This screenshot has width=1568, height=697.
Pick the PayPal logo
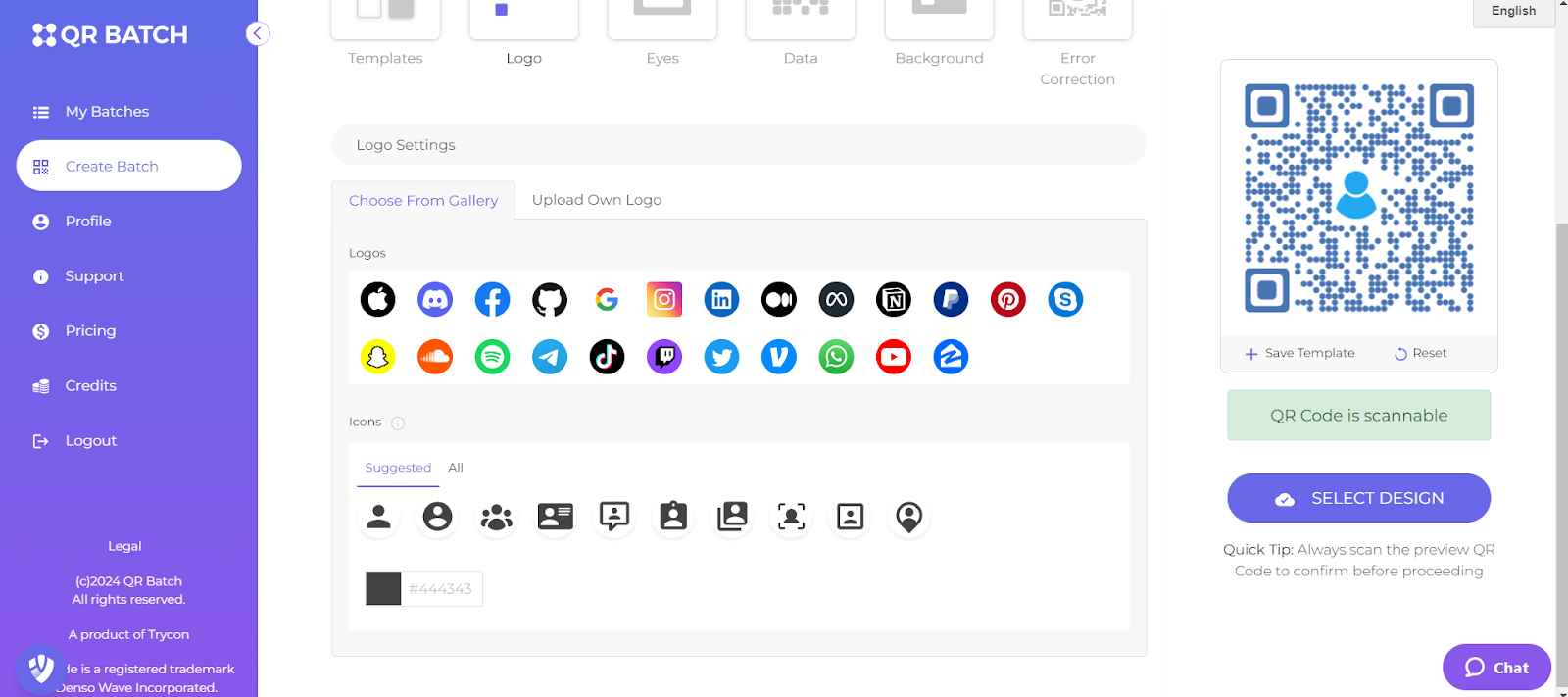951,299
